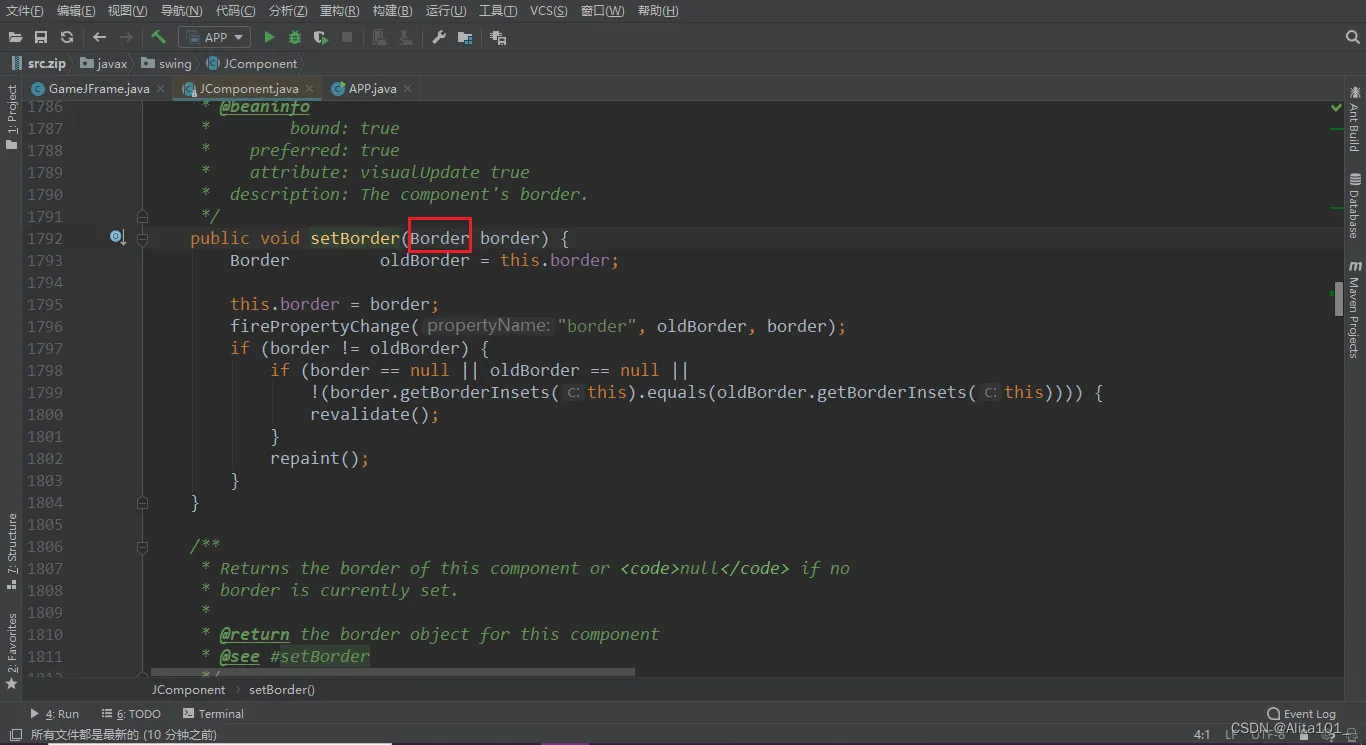Click the editor vertical scrollbar thumb
The width and height of the screenshot is (1366, 745).
click(1339, 298)
